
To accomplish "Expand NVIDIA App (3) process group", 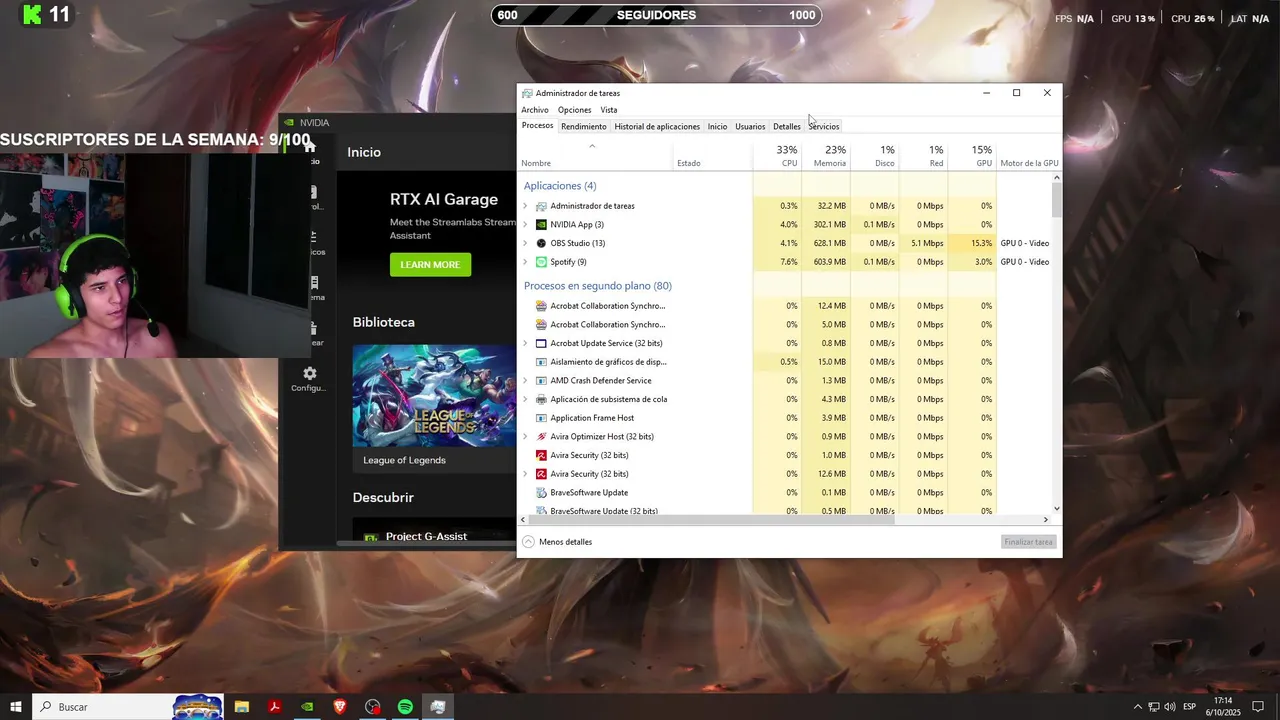I will tap(525, 225).
